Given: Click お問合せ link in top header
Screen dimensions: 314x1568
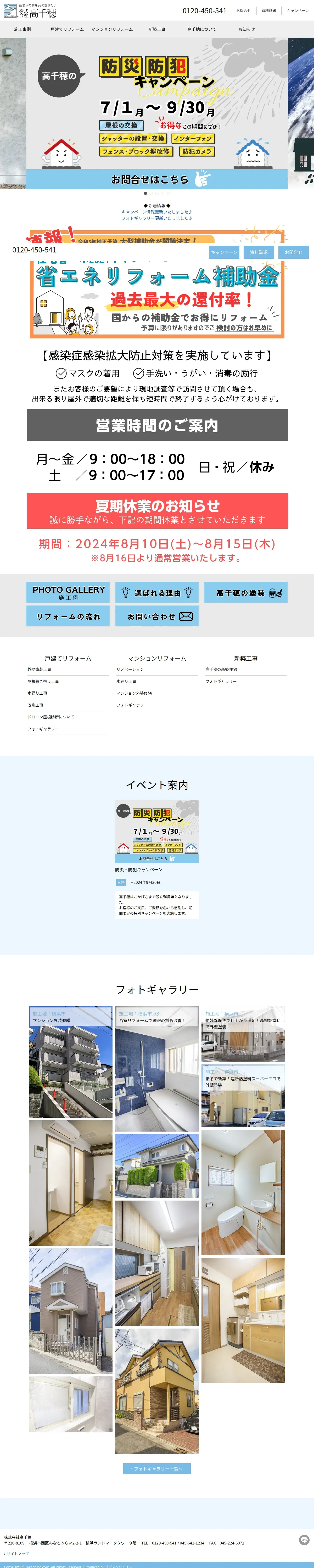Looking at the screenshot, I should pos(243,10).
